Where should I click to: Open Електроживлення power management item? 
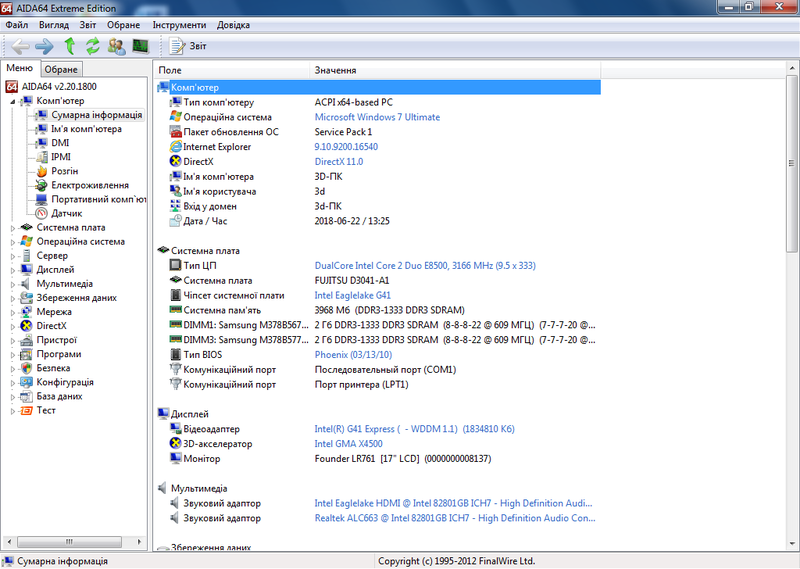pyautogui.click(x=90, y=185)
